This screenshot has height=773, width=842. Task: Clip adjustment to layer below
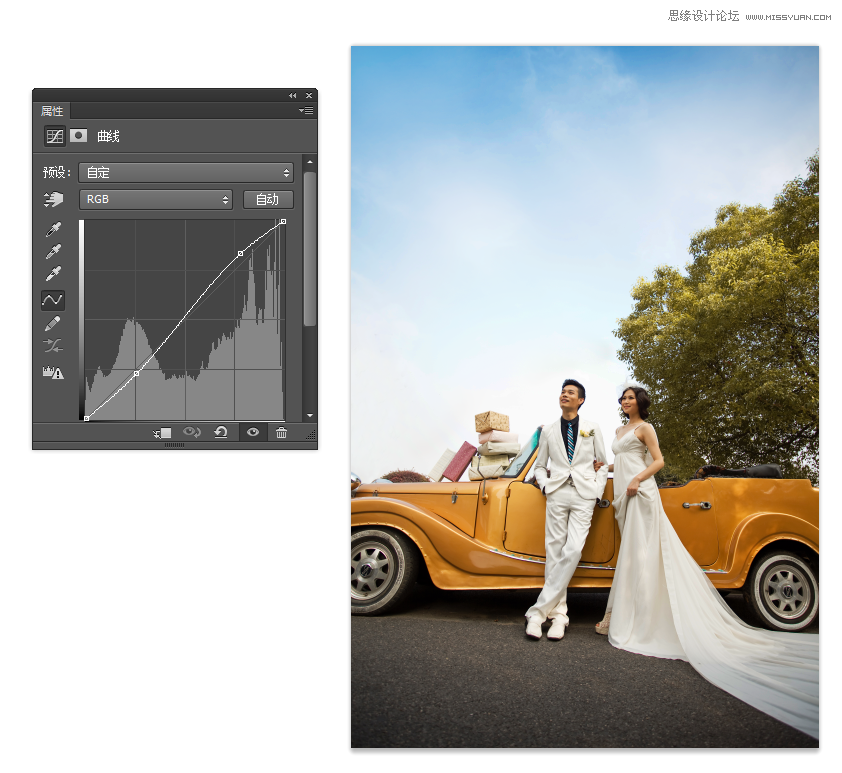[162, 433]
